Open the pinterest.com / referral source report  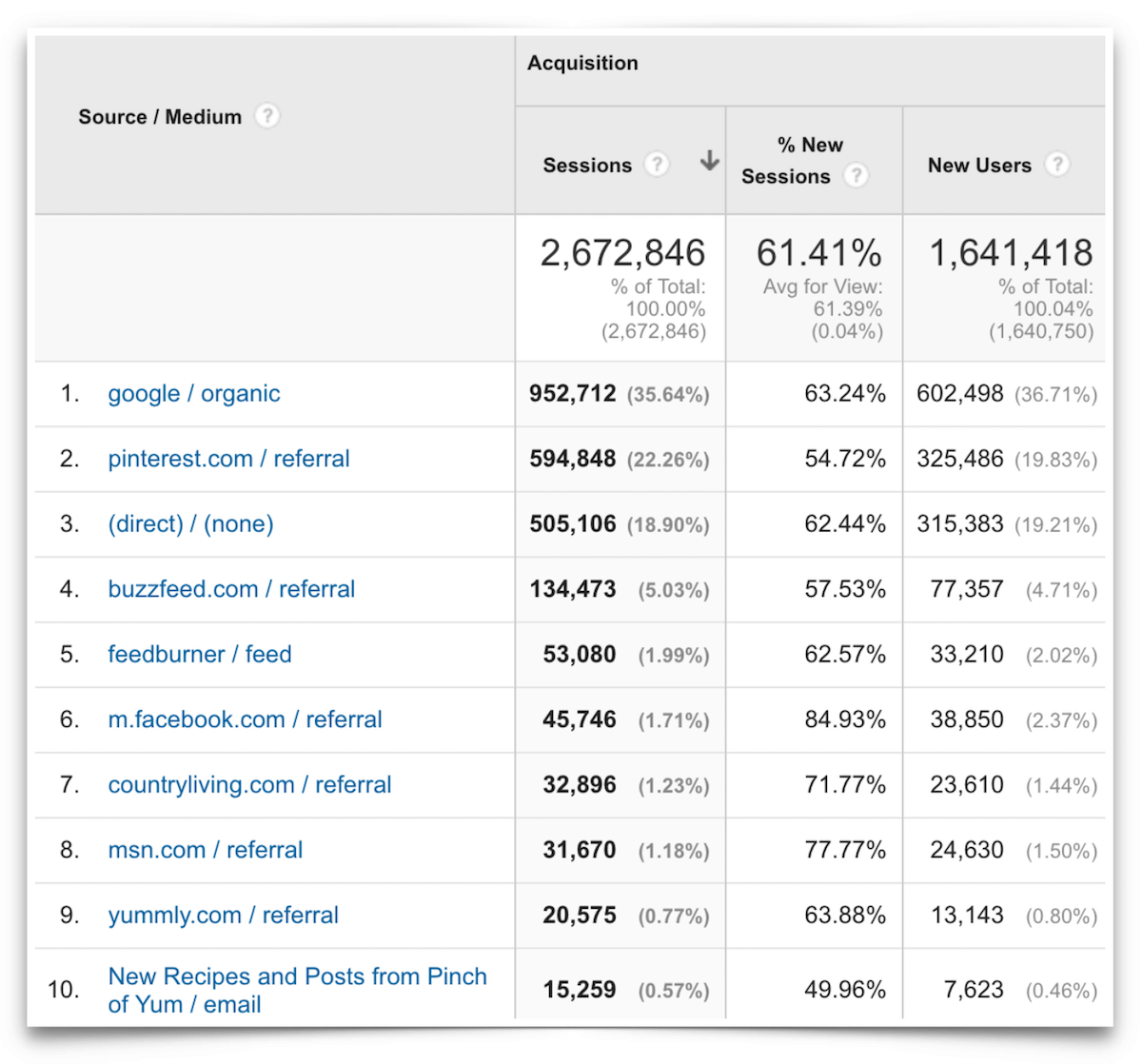228,459
